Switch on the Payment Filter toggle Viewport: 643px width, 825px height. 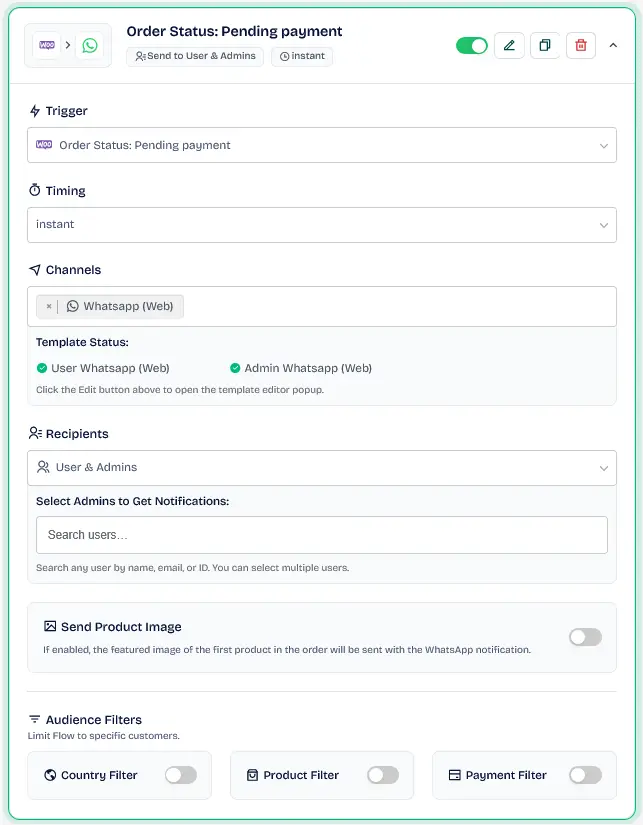[585, 775]
